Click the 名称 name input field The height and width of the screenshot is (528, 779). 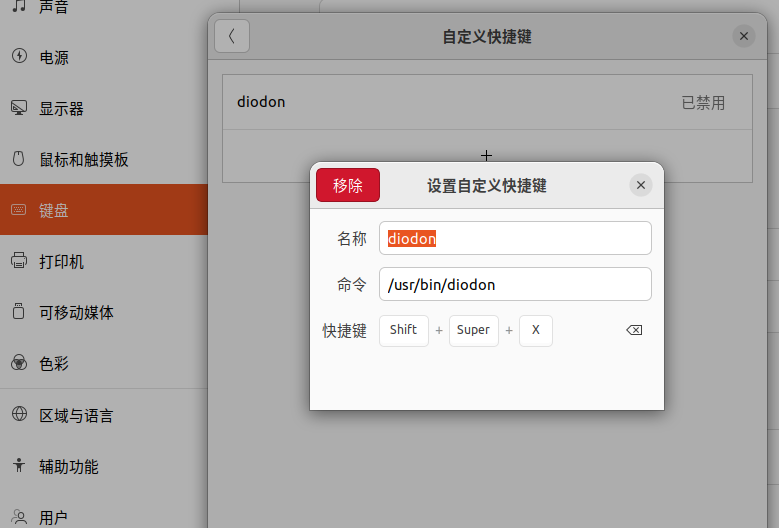tap(515, 238)
